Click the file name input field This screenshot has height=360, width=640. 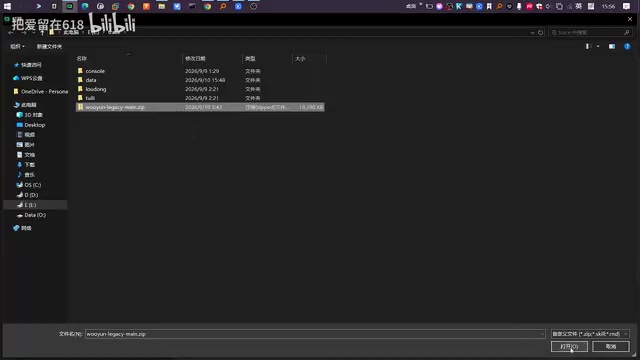point(312,334)
